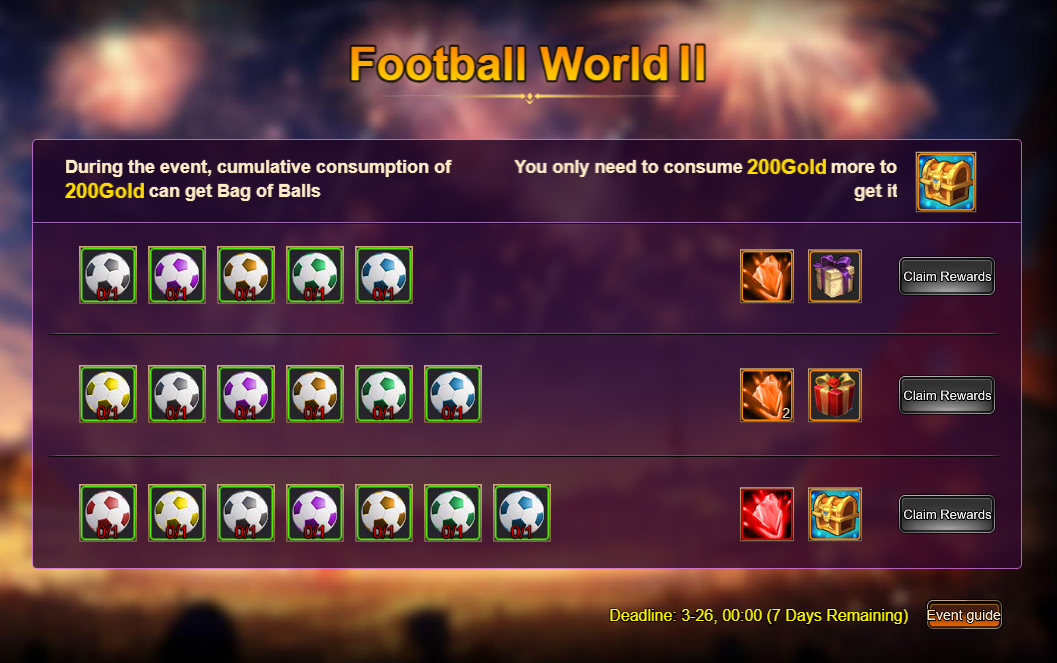
Task: Click the orange crystal with quantity 2
Action: [766, 395]
